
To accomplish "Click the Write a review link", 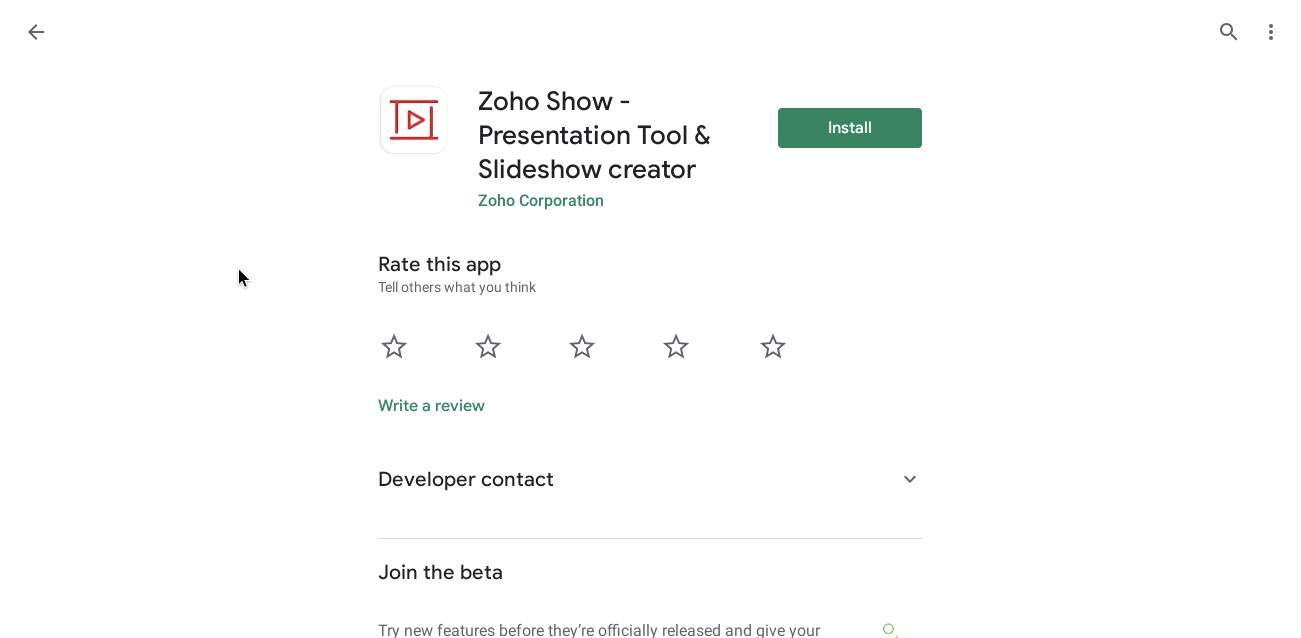I will [x=431, y=406].
